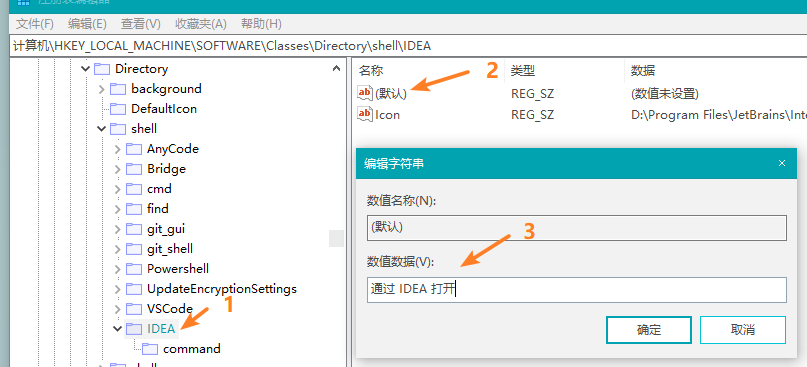This screenshot has width=807, height=367.
Task: Select the DefaultIcon tree label
Action: click(x=164, y=109)
